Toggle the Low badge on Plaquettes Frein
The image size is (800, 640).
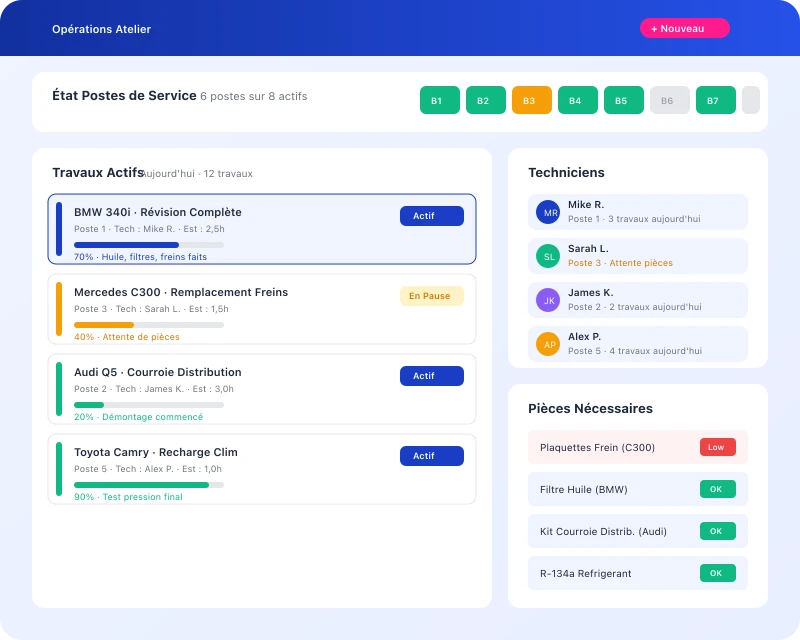[x=717, y=447]
